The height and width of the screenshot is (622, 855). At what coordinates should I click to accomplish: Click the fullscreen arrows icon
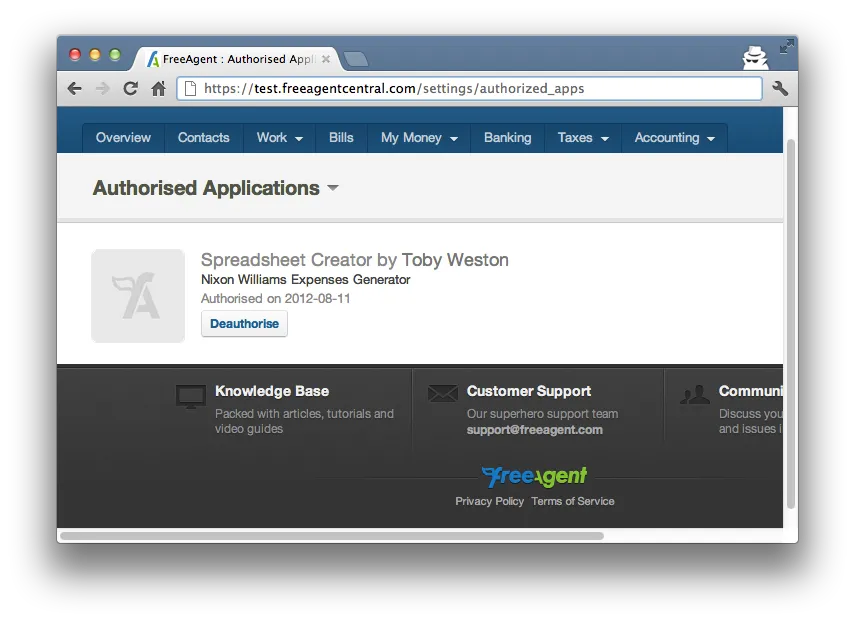(786, 46)
